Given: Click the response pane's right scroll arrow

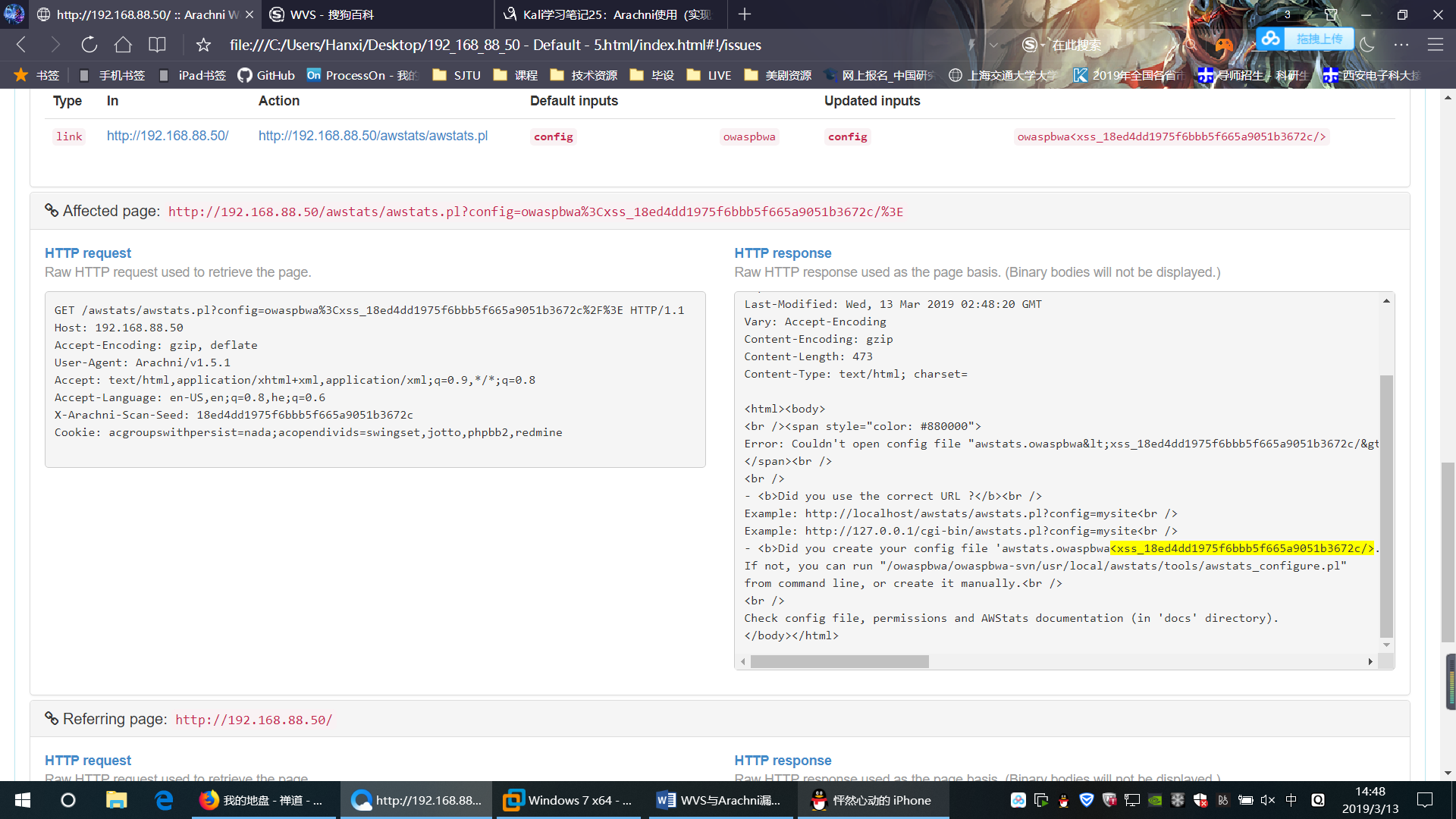Looking at the screenshot, I should pyautogui.click(x=1370, y=661).
